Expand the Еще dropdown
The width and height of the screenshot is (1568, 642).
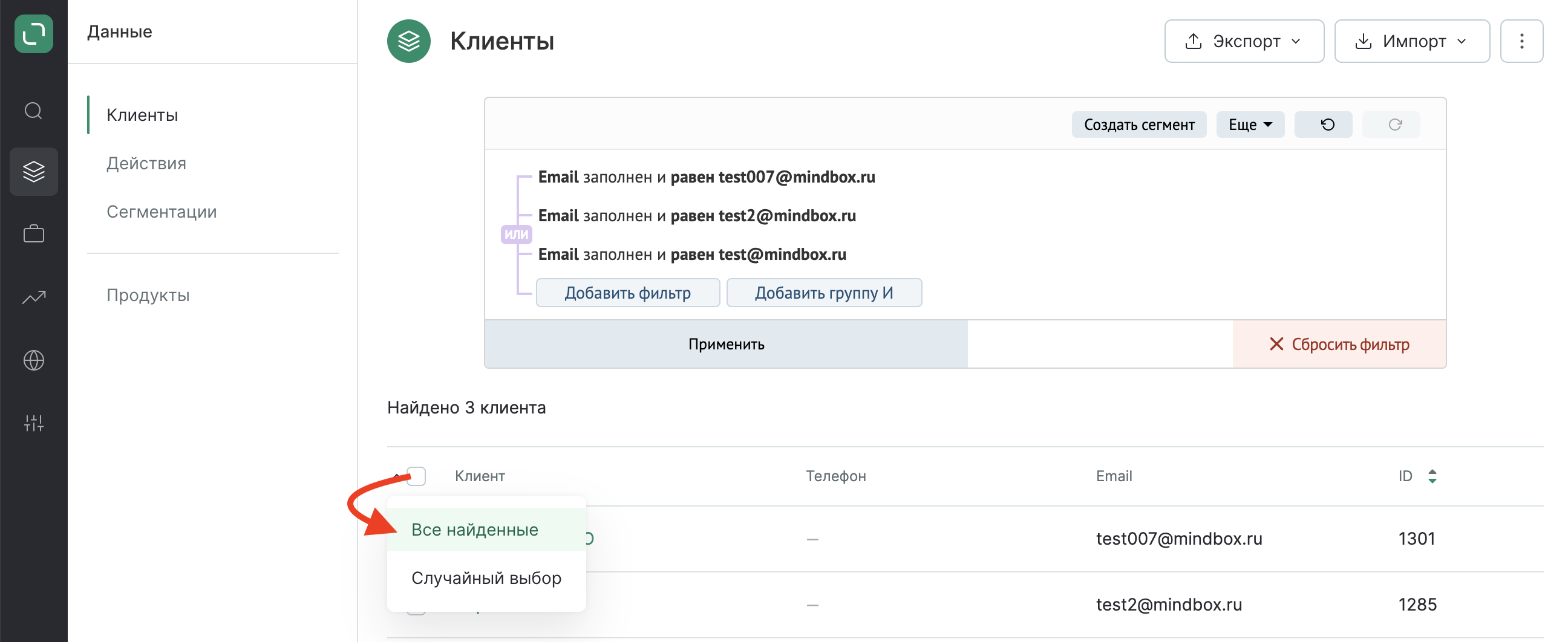tap(1250, 125)
